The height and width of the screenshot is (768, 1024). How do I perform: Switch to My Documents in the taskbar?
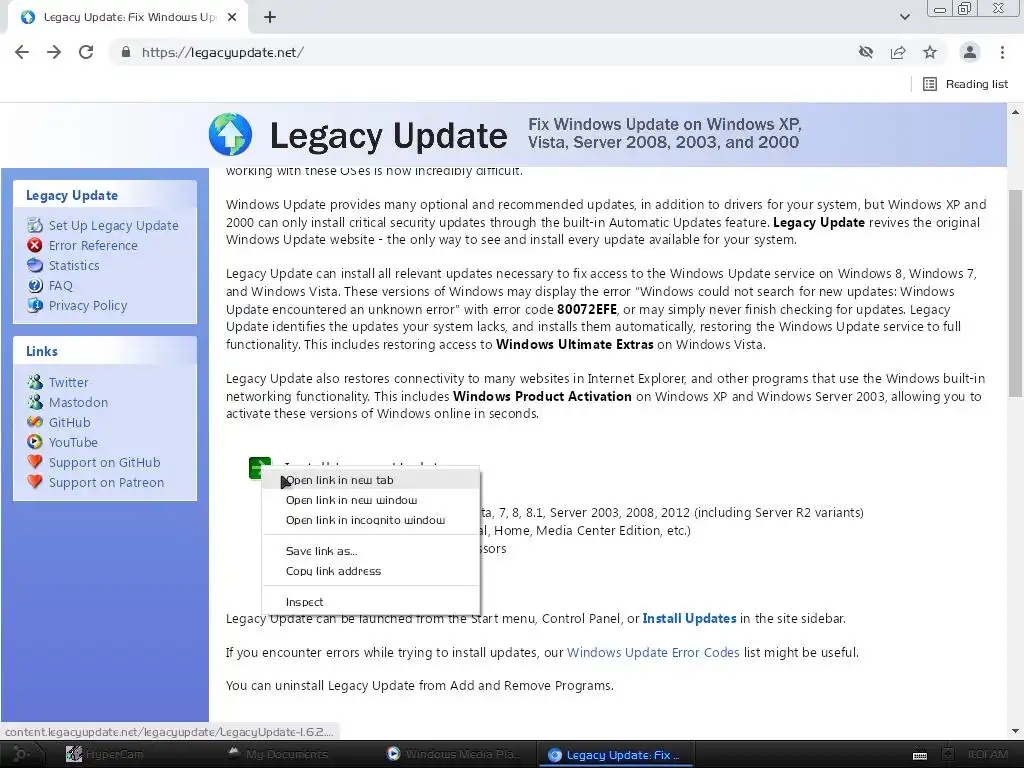pos(278,754)
